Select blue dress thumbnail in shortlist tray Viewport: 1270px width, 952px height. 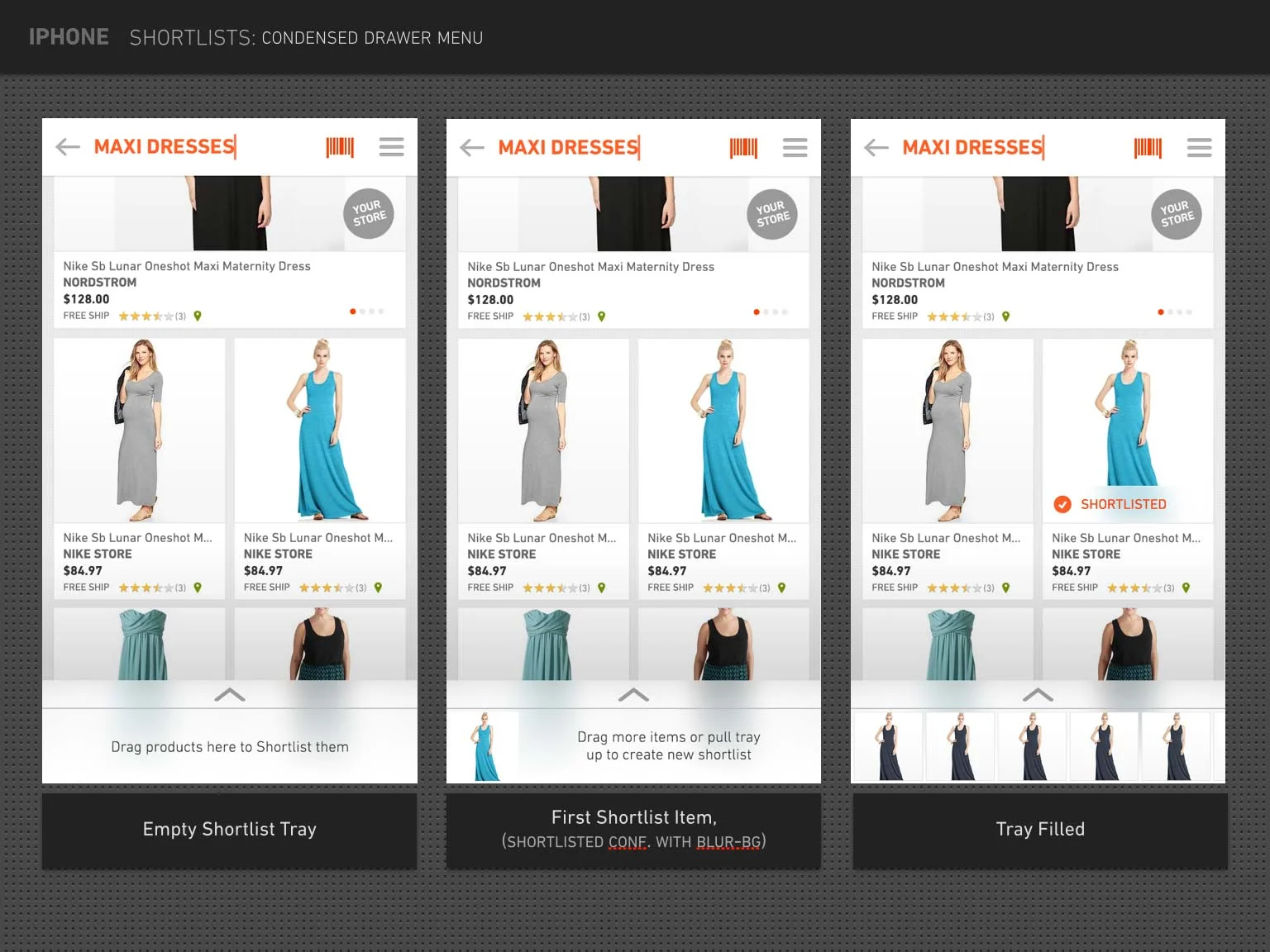tap(485, 746)
